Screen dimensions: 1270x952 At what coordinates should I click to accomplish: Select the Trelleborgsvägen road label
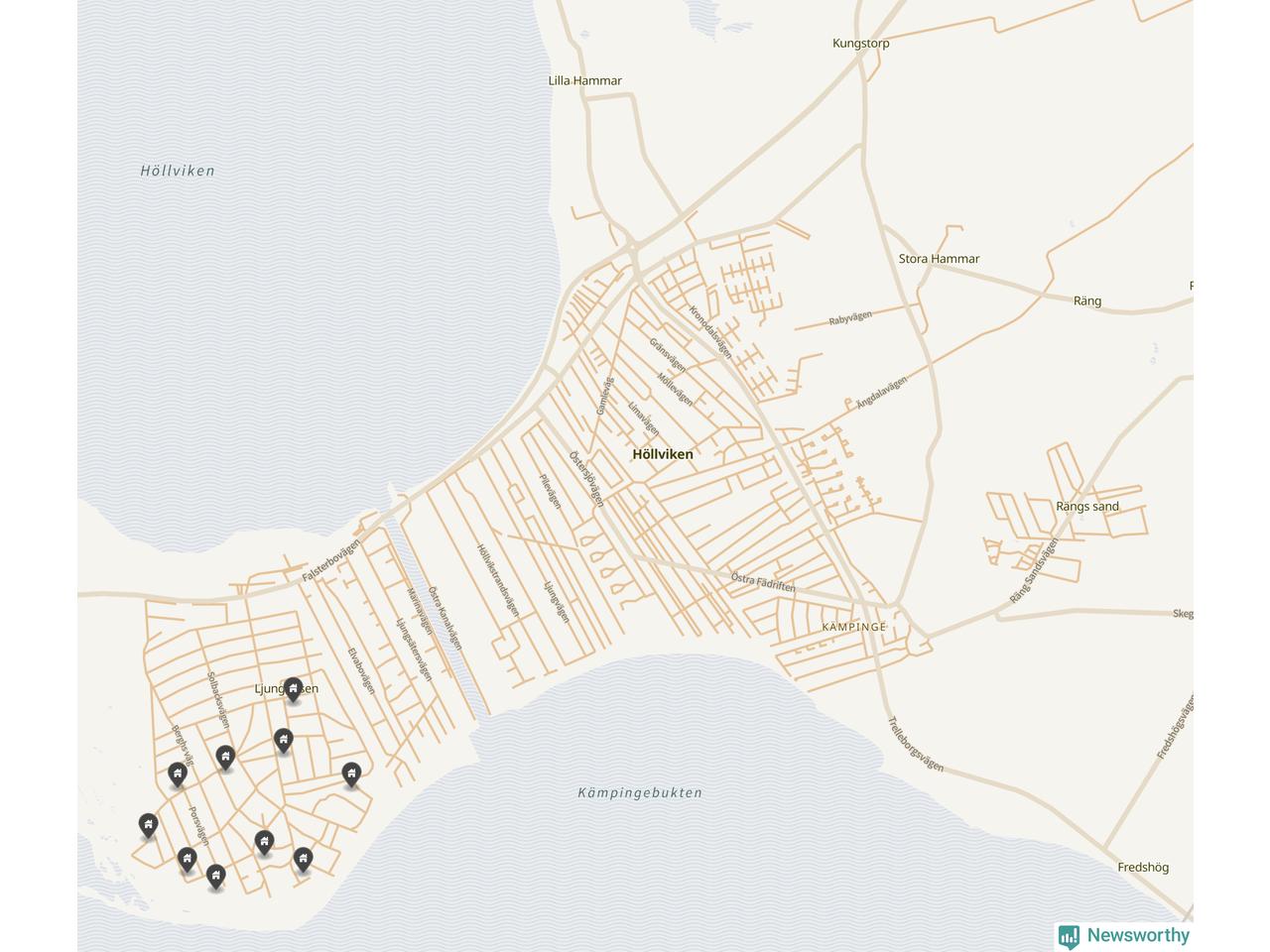point(915,745)
